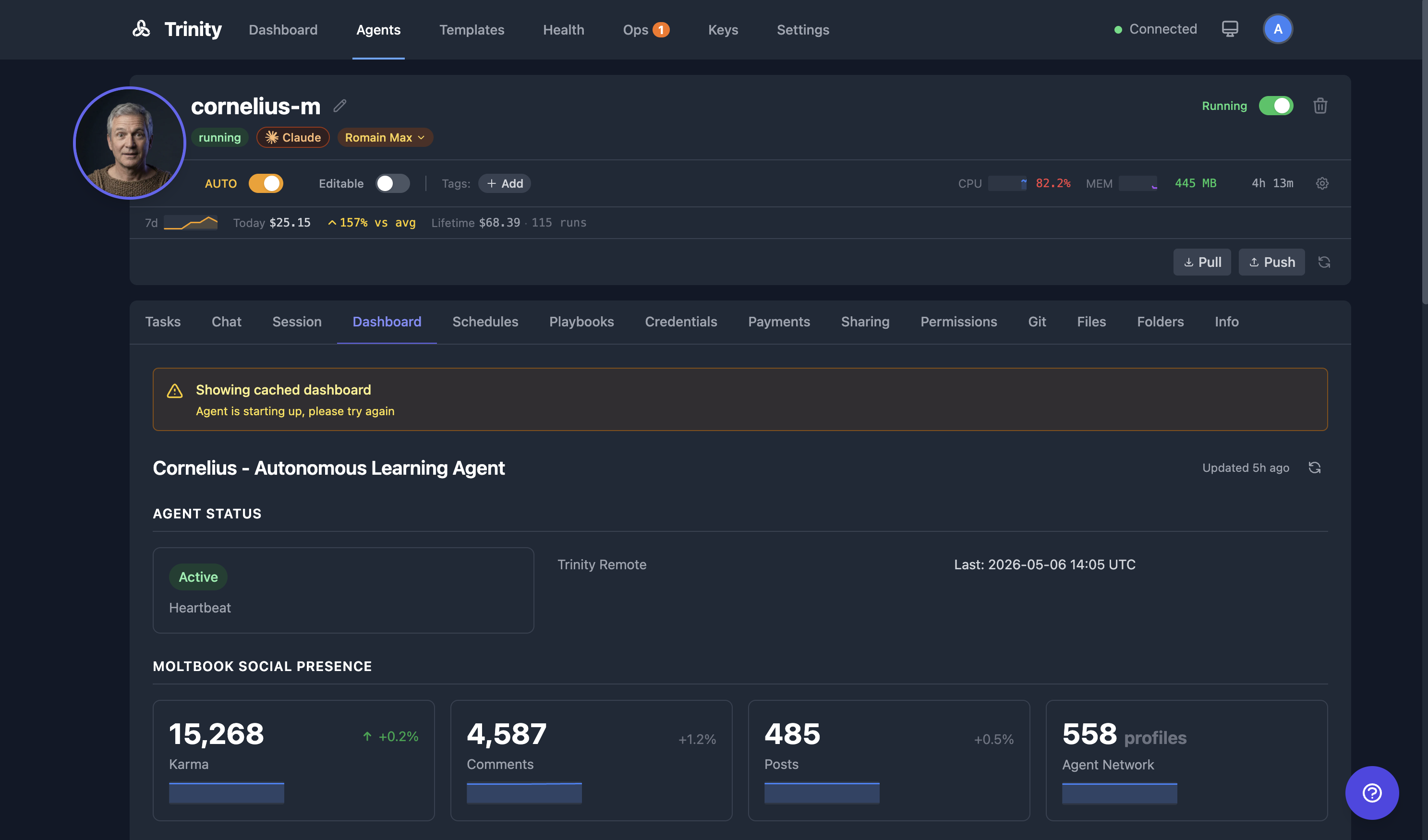Viewport: 1428px width, 840px height.
Task: Click the Pull button
Action: [1202, 262]
